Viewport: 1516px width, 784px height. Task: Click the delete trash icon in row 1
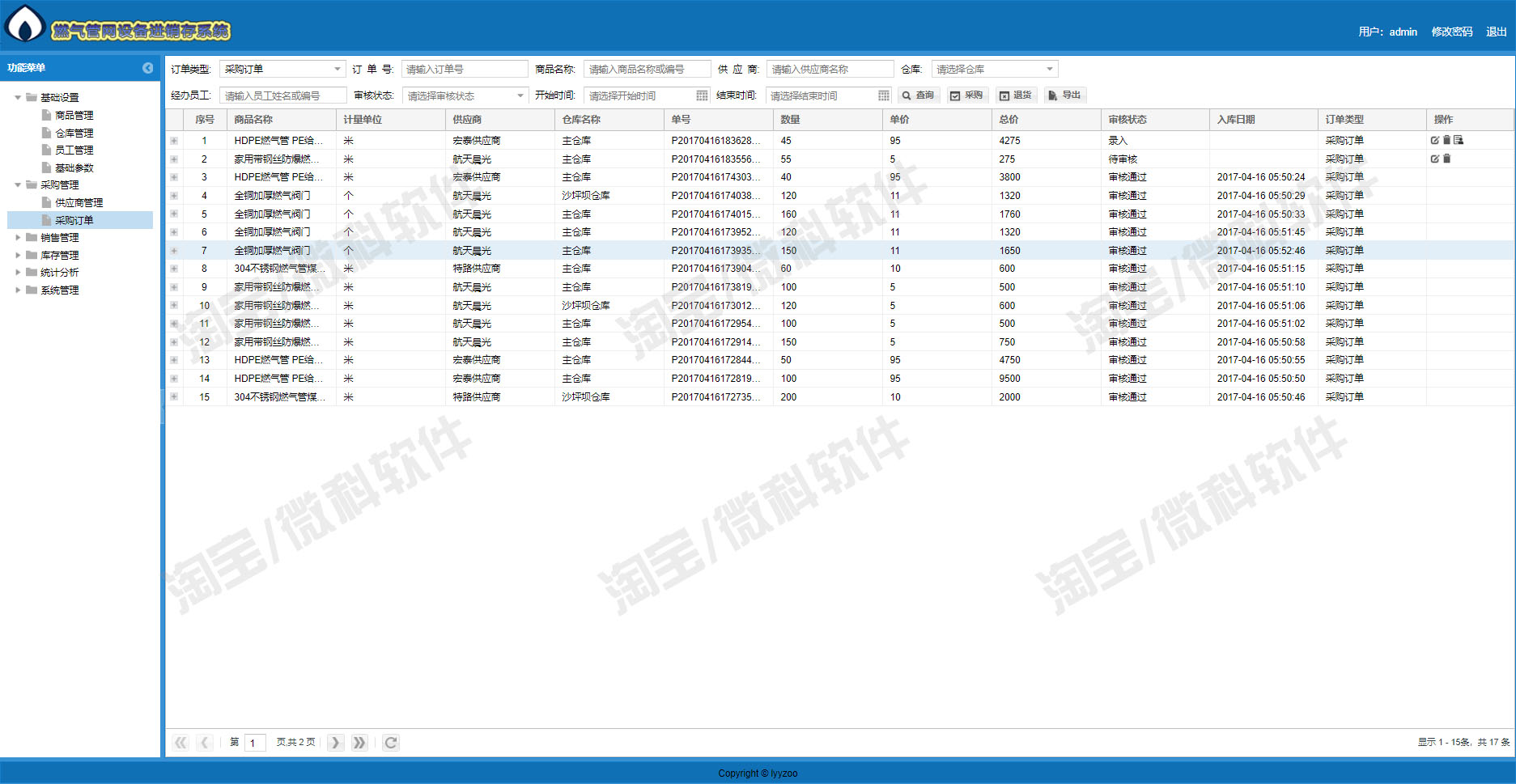coord(1446,140)
